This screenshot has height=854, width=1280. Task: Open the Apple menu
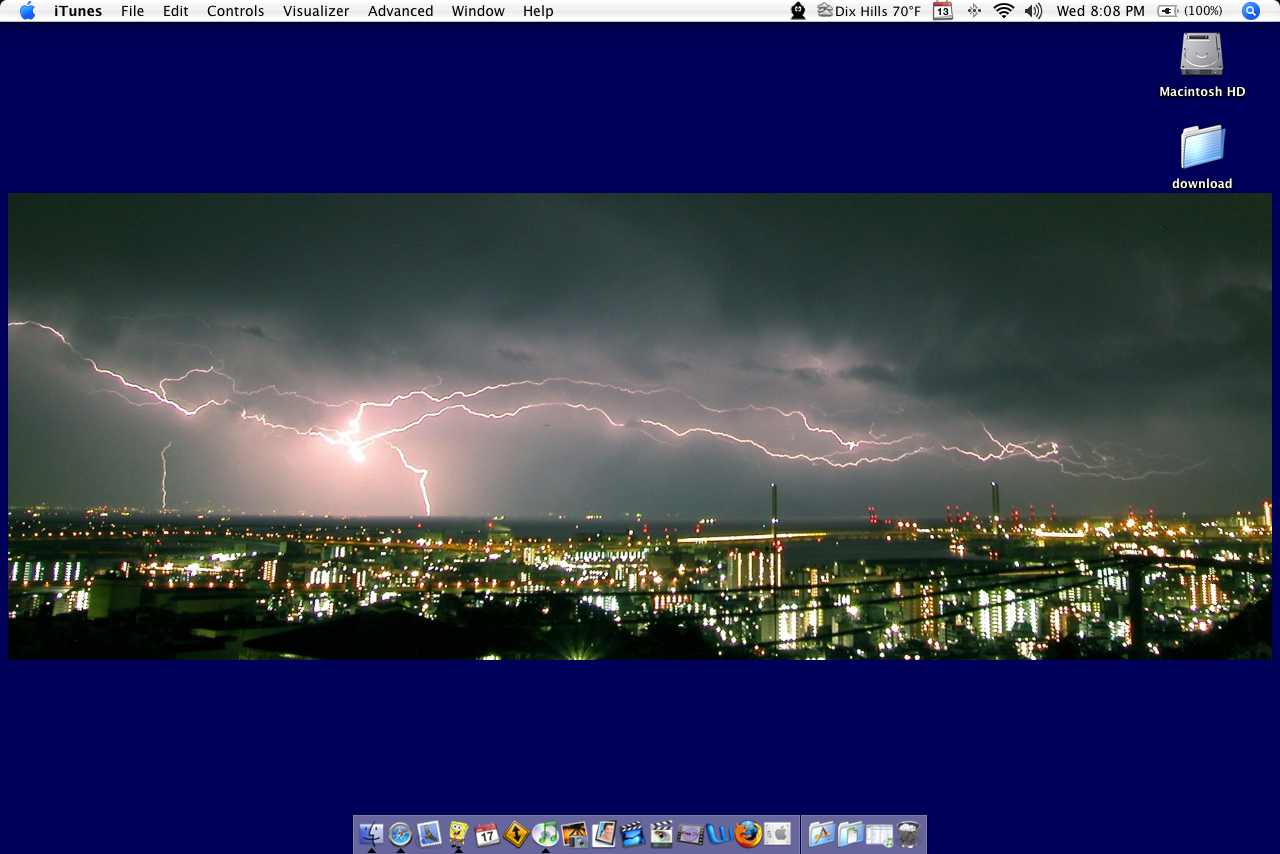[27, 11]
